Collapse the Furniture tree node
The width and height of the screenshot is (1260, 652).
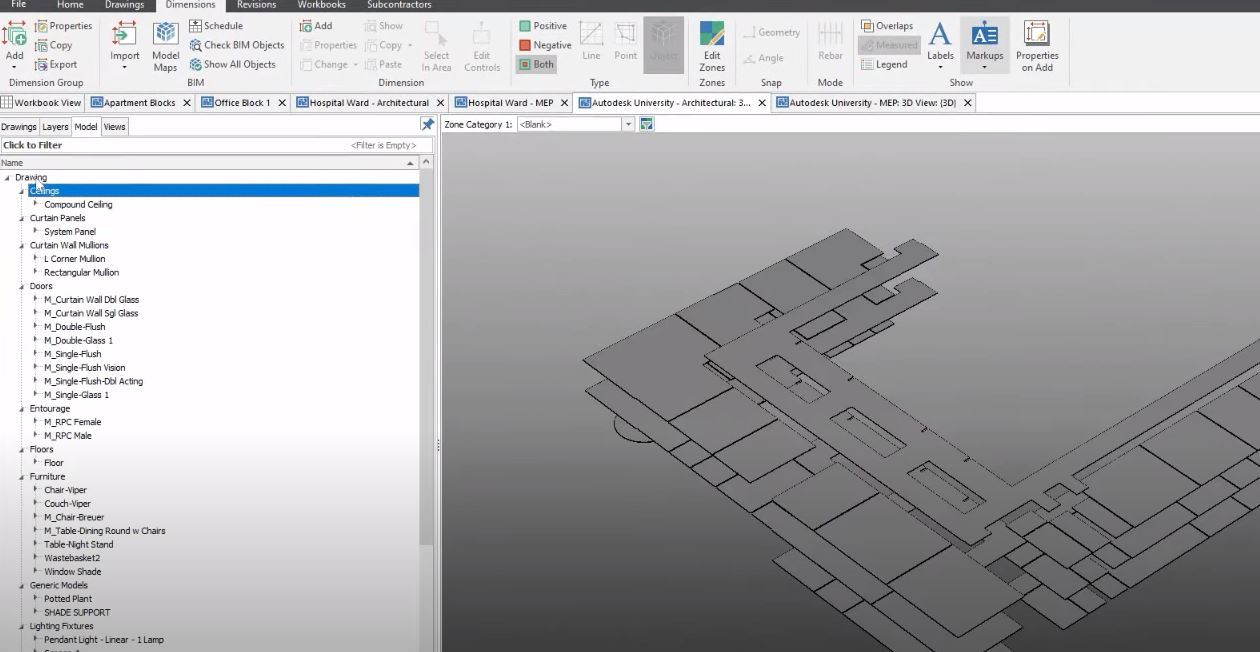pyautogui.click(x=22, y=477)
